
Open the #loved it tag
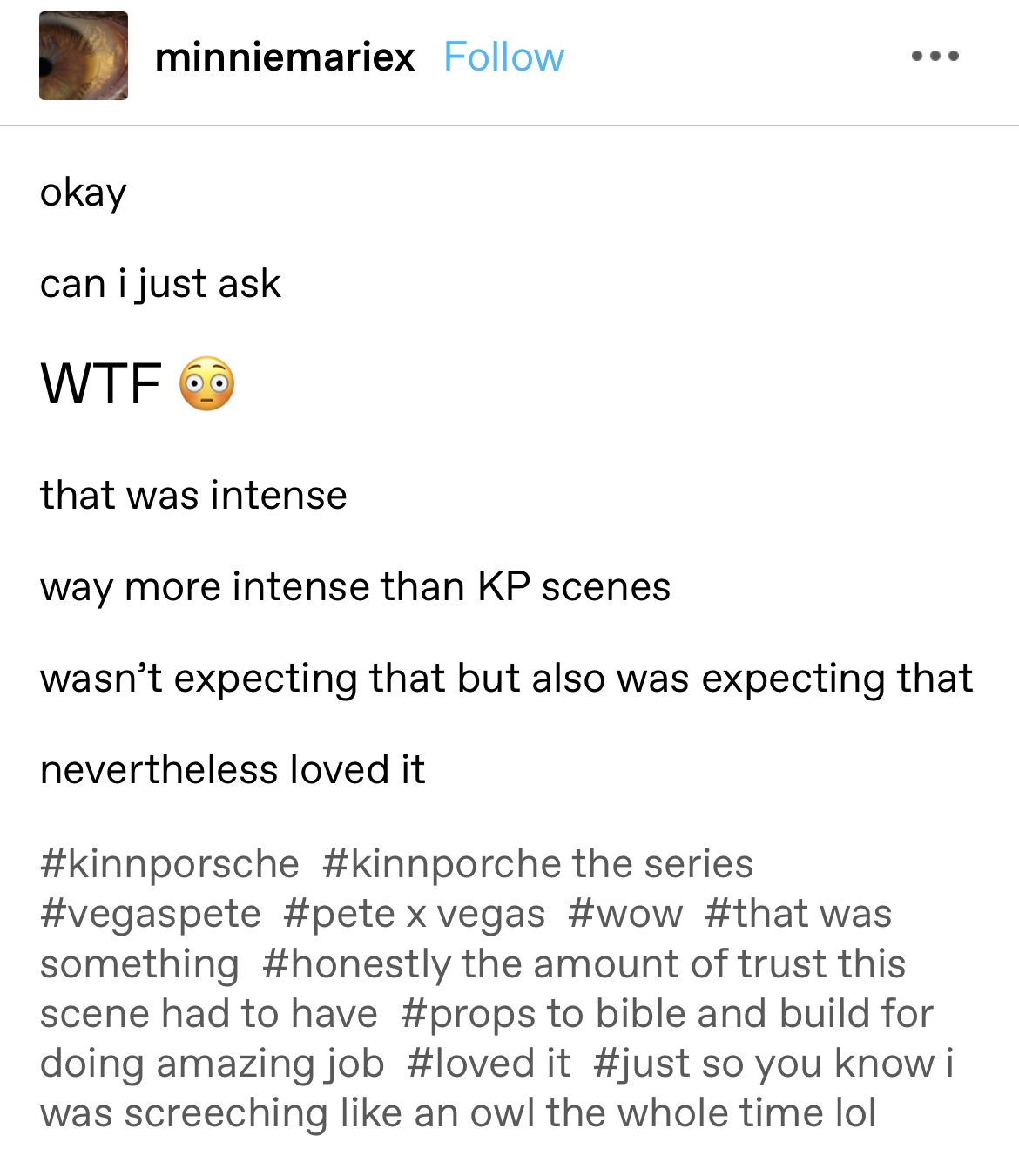489,1064
